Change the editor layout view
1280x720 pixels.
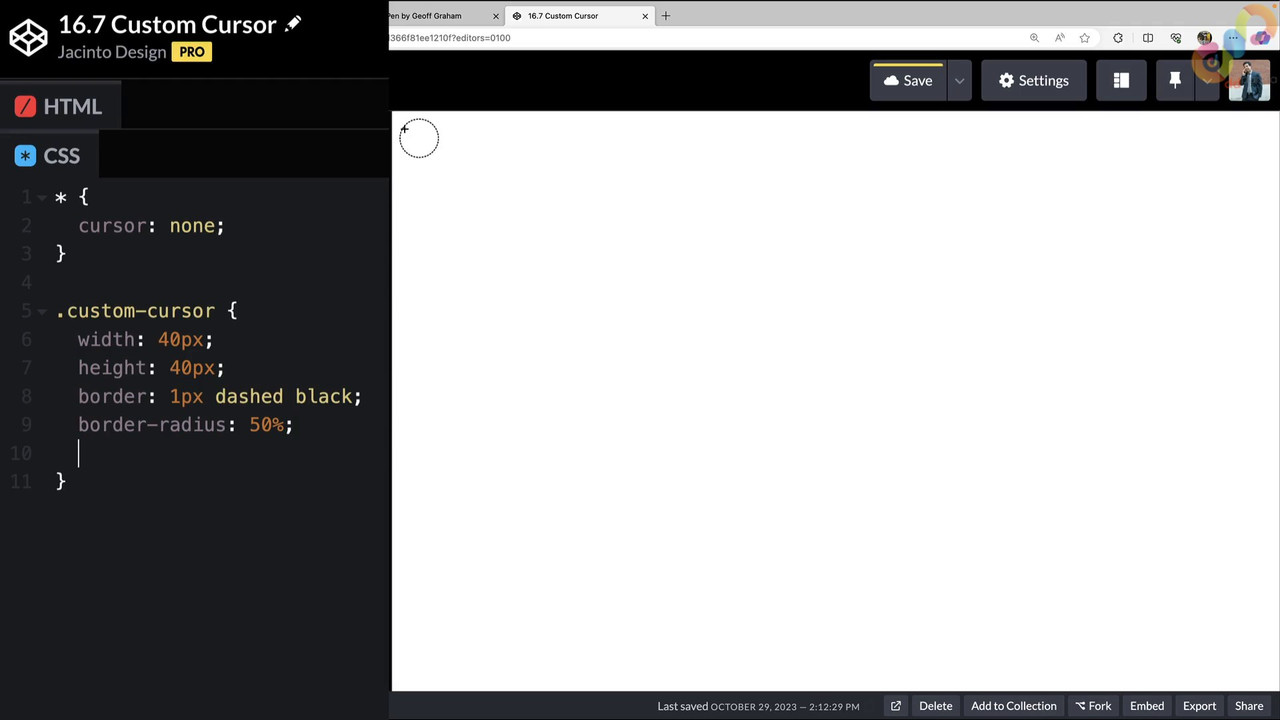point(1121,81)
